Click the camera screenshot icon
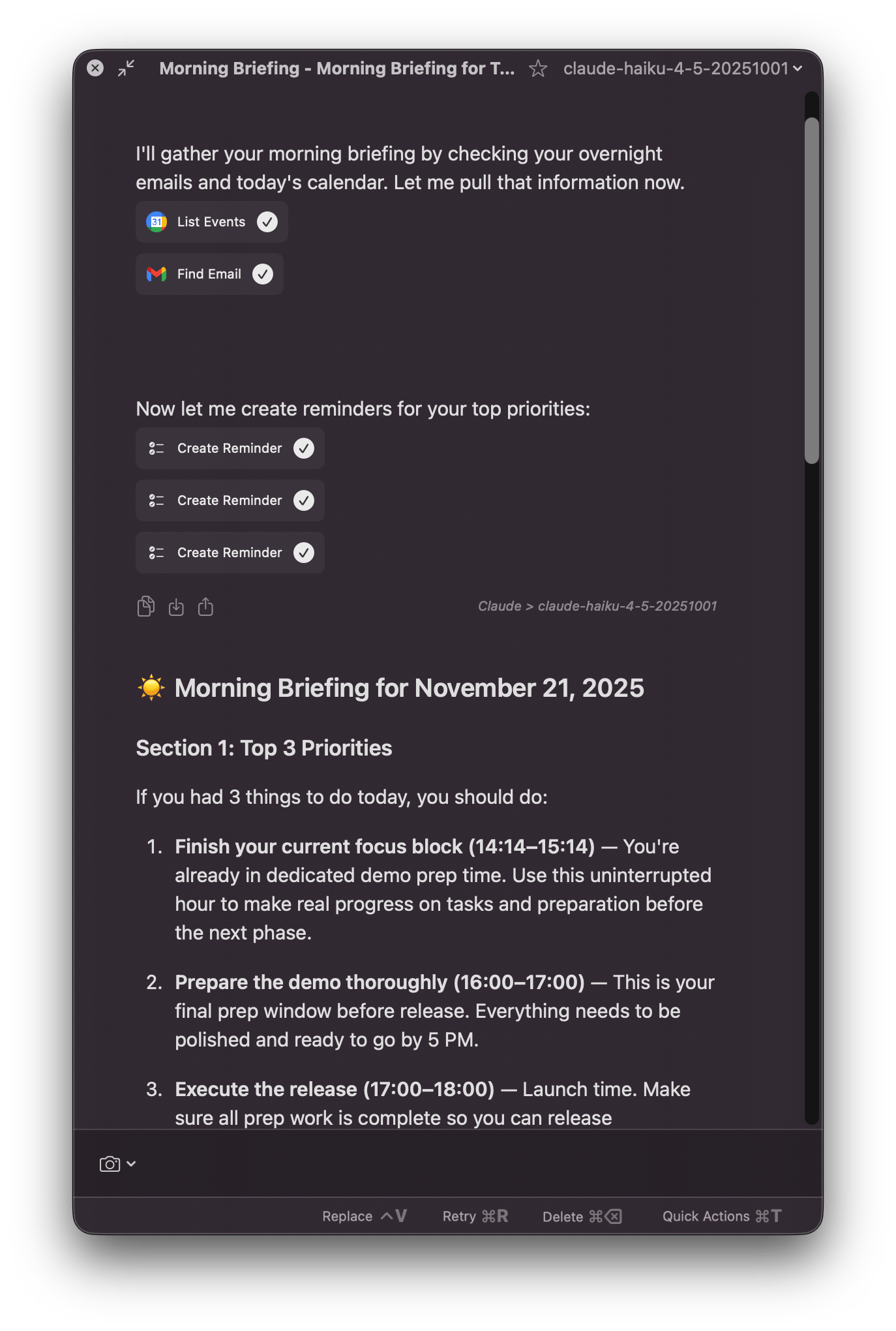 [x=110, y=1164]
